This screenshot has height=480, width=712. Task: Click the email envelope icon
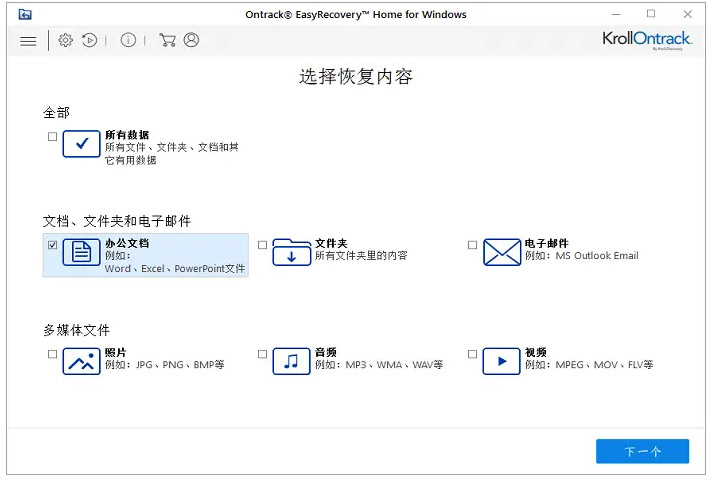(x=502, y=252)
